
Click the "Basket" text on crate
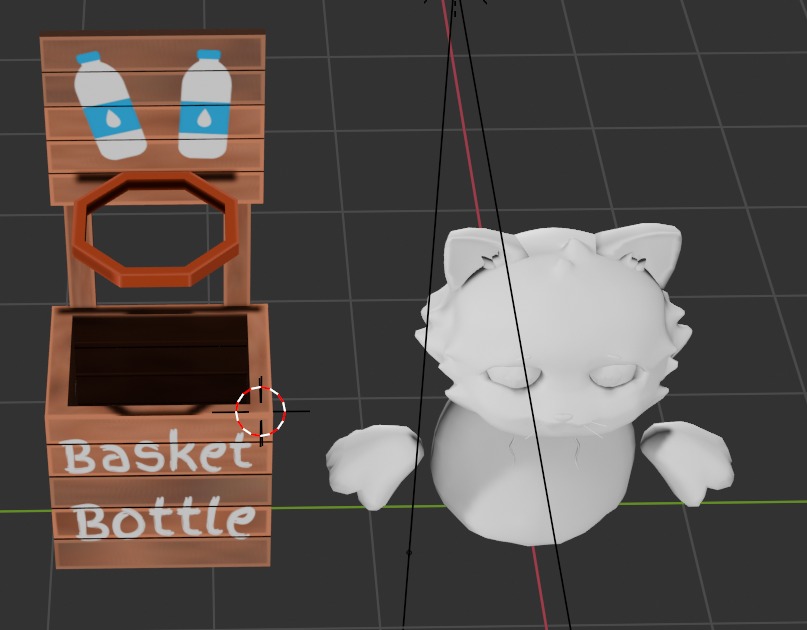click(x=157, y=452)
